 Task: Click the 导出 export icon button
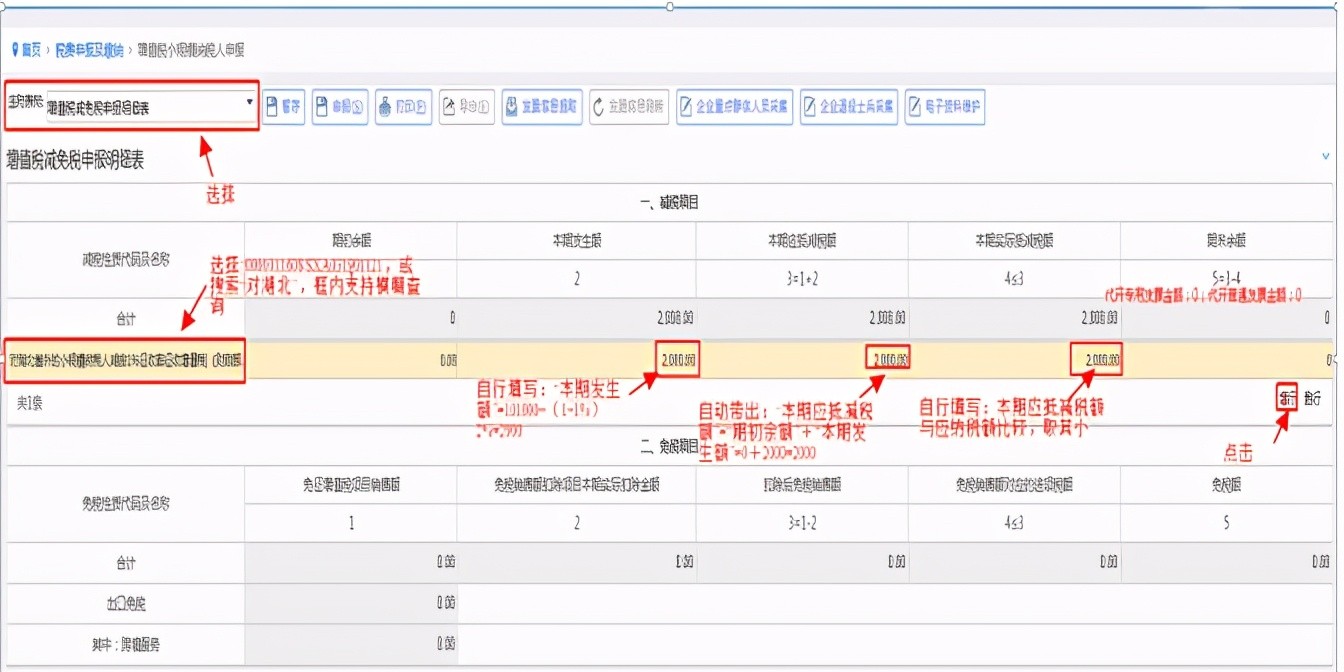coord(466,107)
